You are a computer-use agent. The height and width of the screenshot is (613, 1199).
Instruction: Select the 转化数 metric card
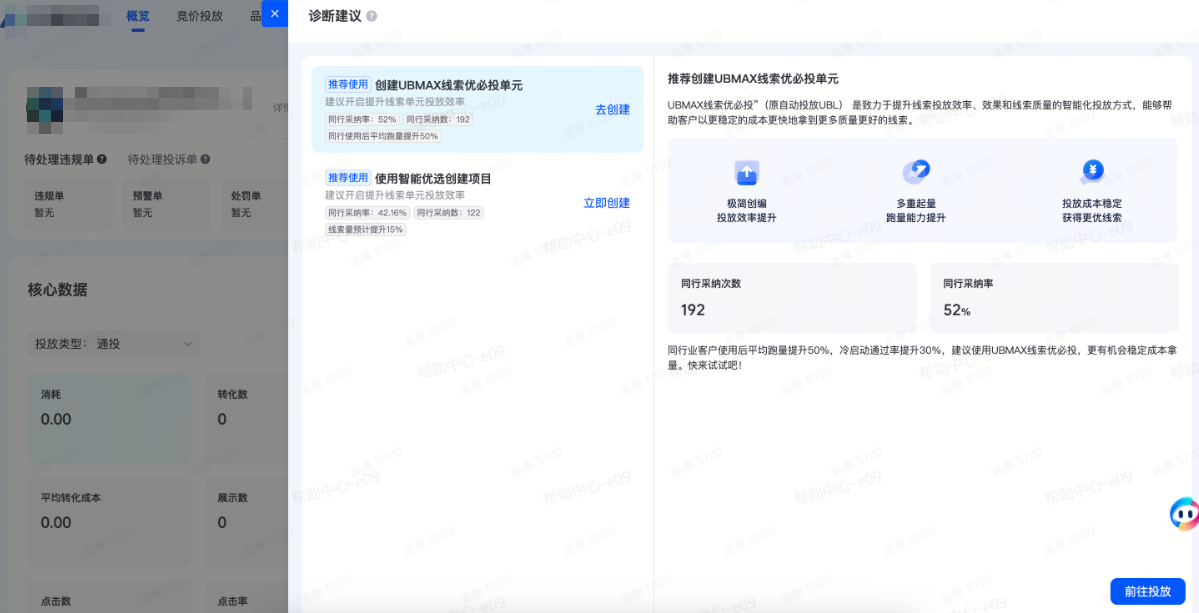coord(246,419)
